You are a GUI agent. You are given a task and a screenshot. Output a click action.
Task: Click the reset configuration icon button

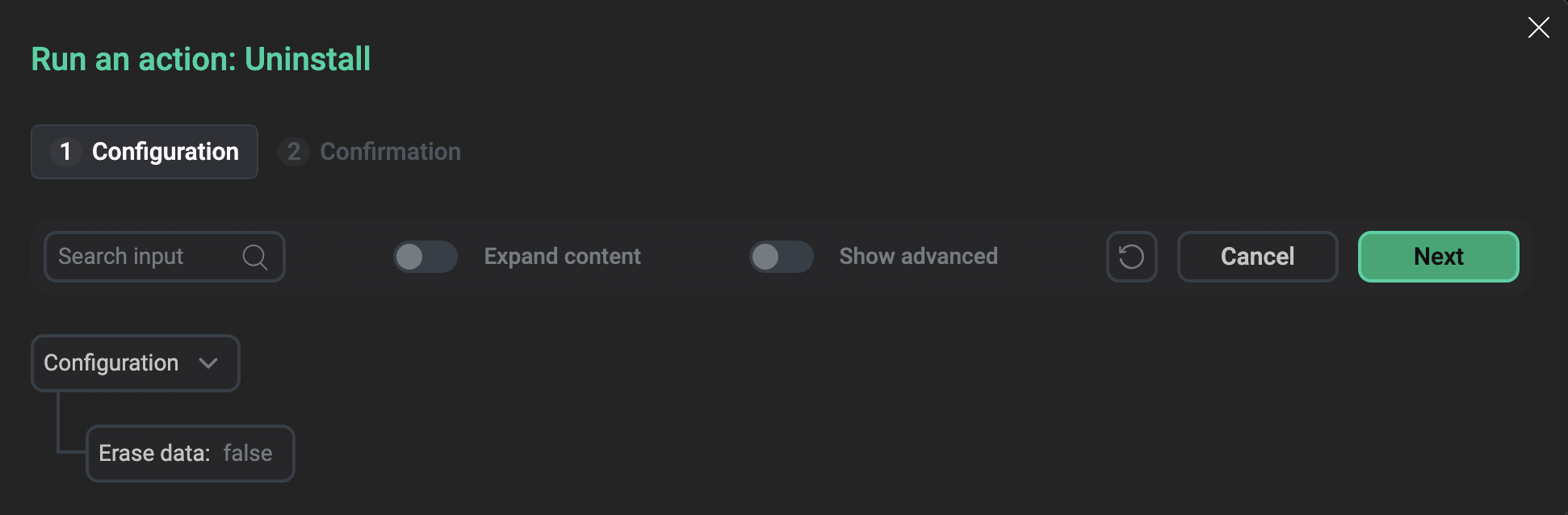click(x=1131, y=257)
